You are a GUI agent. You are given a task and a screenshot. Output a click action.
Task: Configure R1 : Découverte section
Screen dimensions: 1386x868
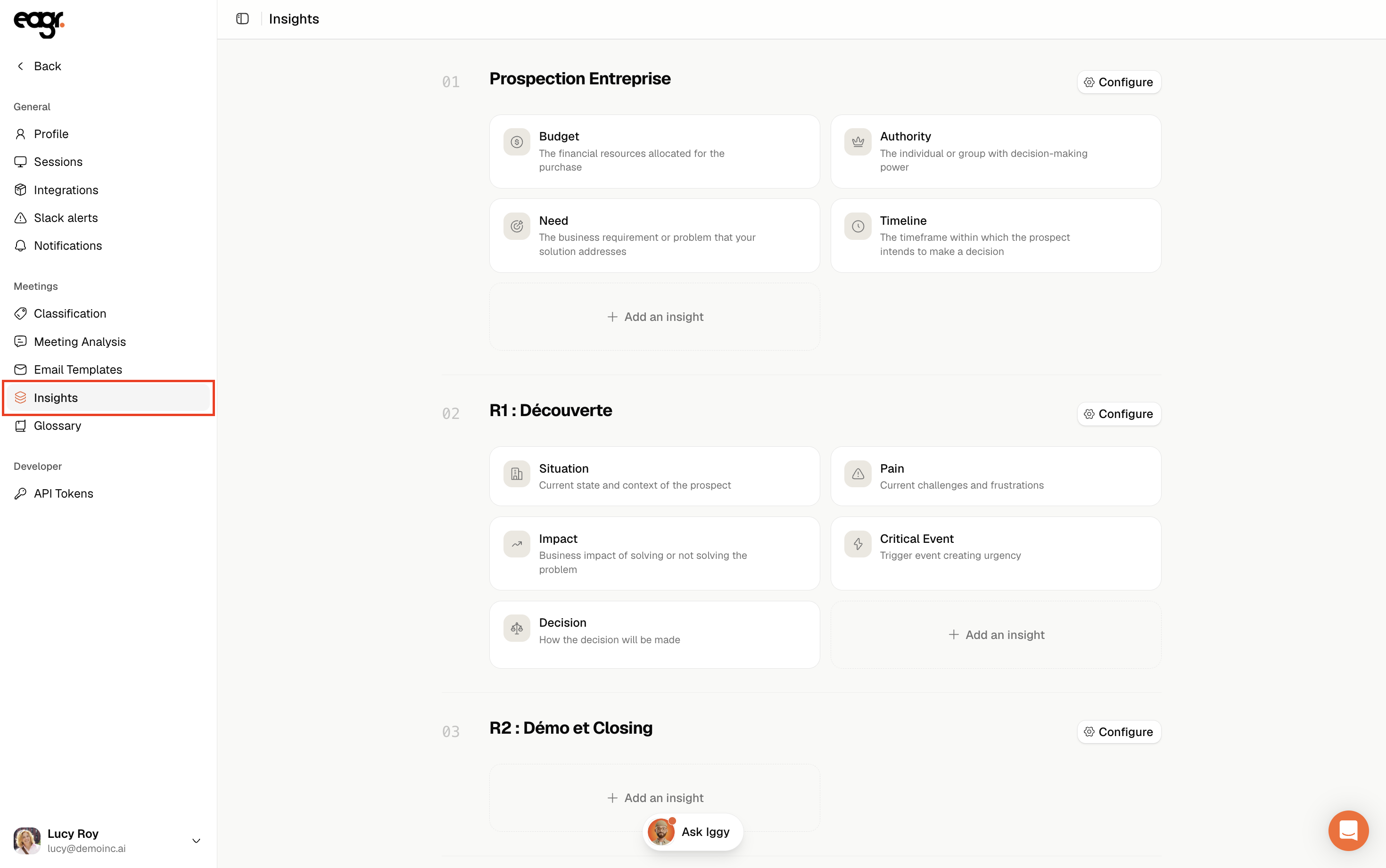tap(1118, 414)
